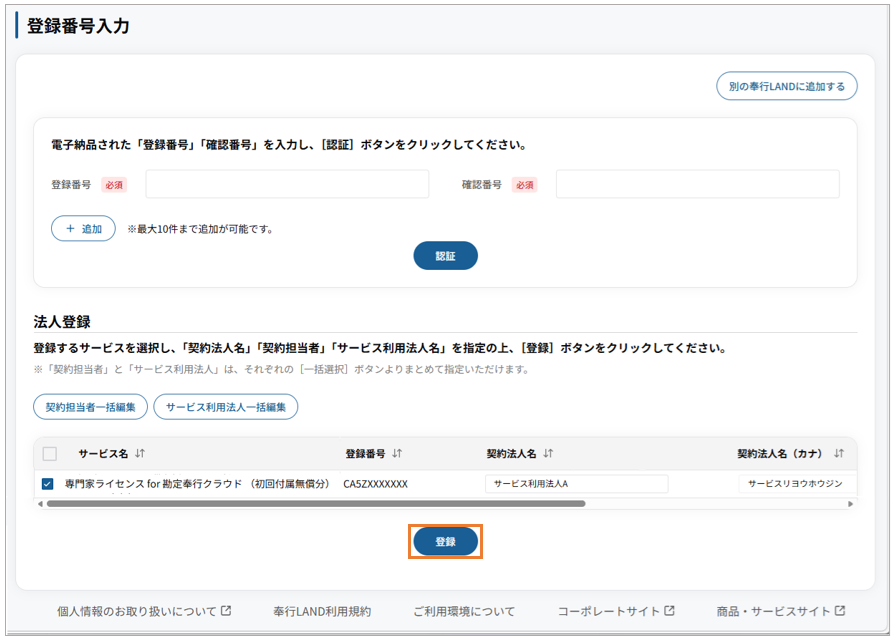This screenshot has width=894, height=639.
Task: Click the 登録番号入力 page title
Action: (x=78, y=26)
